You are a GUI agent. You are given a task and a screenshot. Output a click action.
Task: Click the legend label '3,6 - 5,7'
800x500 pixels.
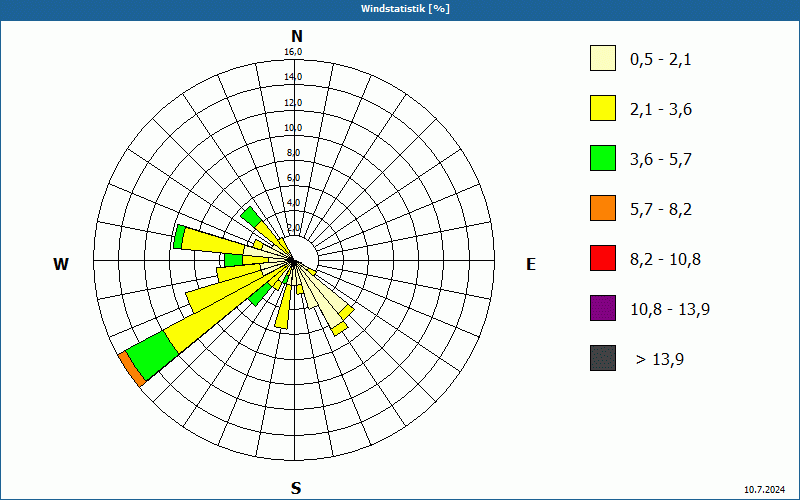click(x=661, y=160)
